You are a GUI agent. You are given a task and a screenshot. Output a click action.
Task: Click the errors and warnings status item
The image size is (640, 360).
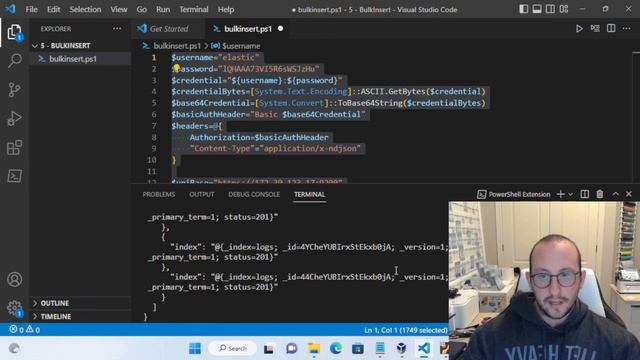[x=24, y=329]
